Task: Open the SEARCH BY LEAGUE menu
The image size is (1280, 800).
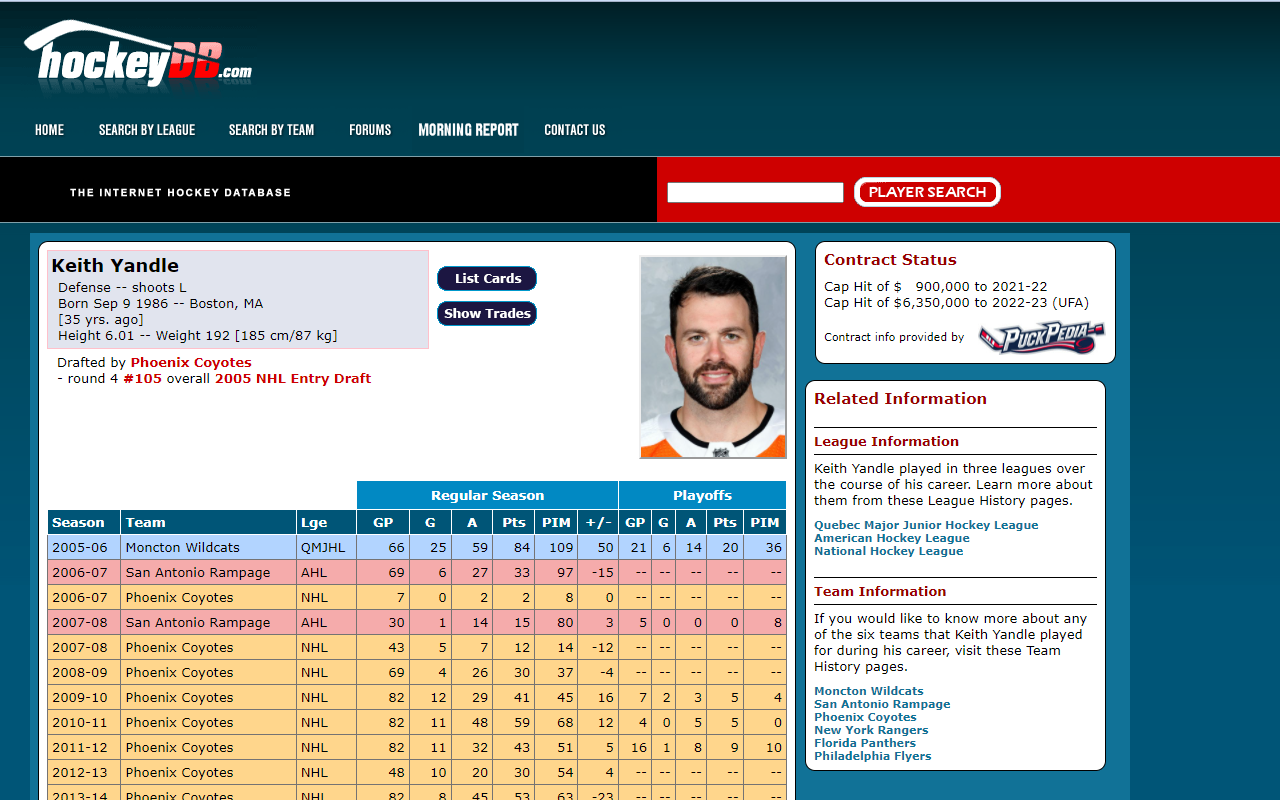Action: tap(147, 130)
